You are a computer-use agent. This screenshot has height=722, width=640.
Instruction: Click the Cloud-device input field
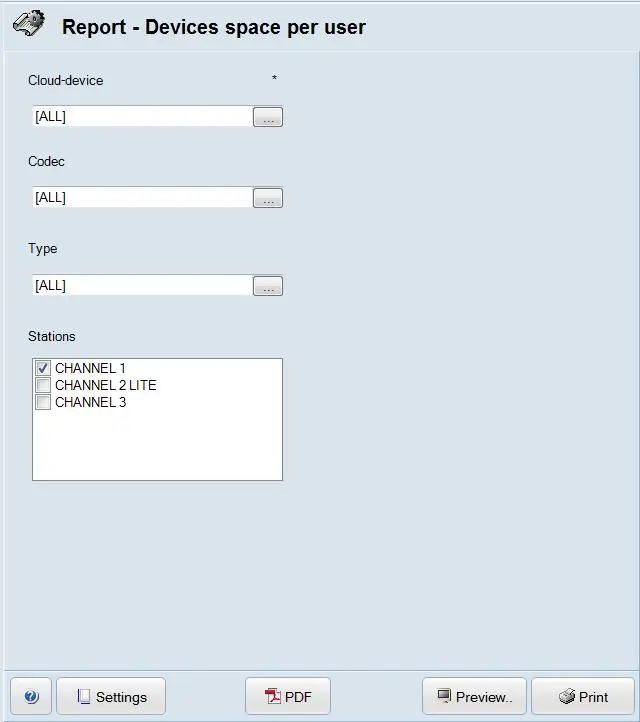click(x=141, y=117)
